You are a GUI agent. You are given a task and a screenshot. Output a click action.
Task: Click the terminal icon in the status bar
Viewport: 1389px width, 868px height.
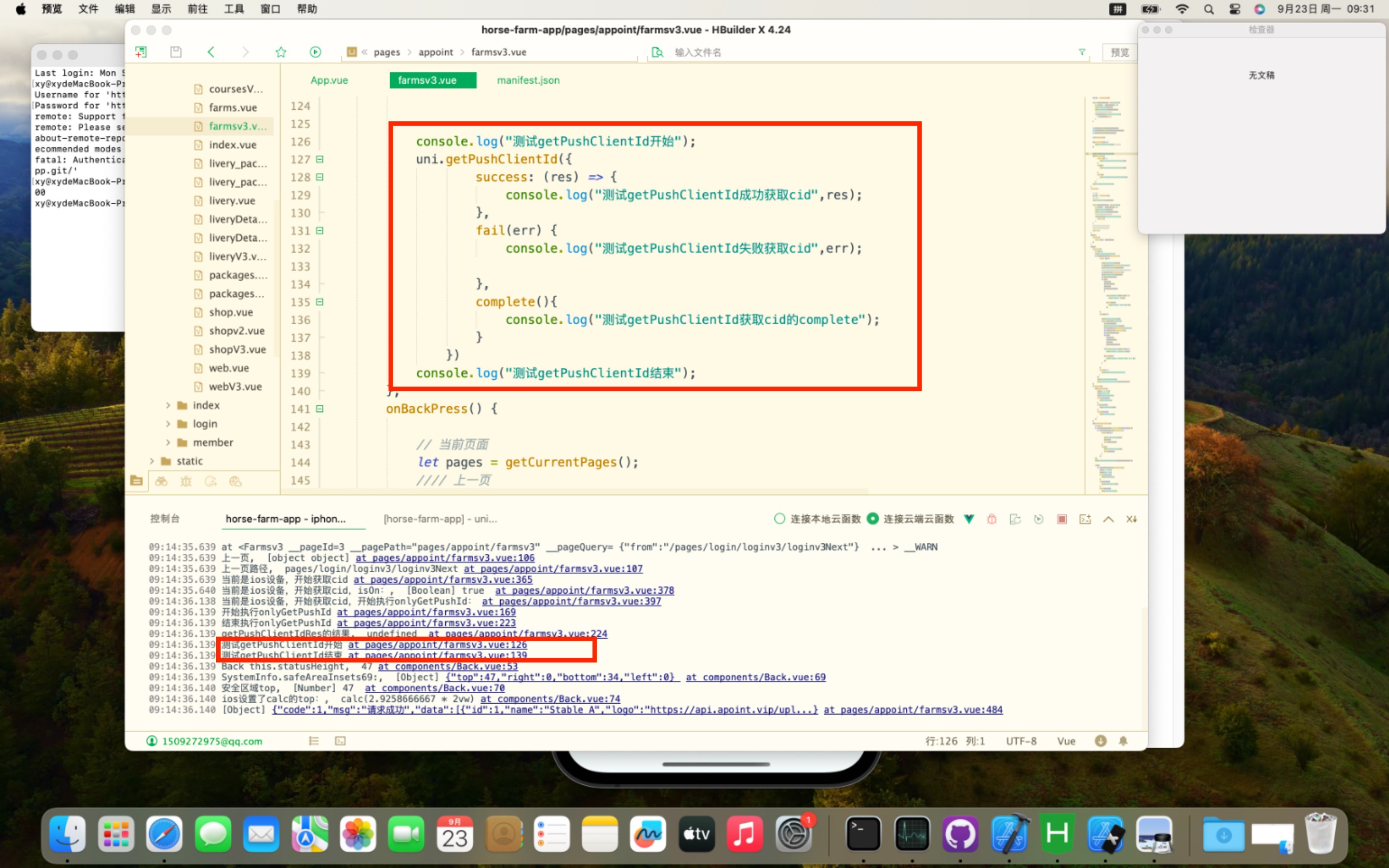[340, 741]
